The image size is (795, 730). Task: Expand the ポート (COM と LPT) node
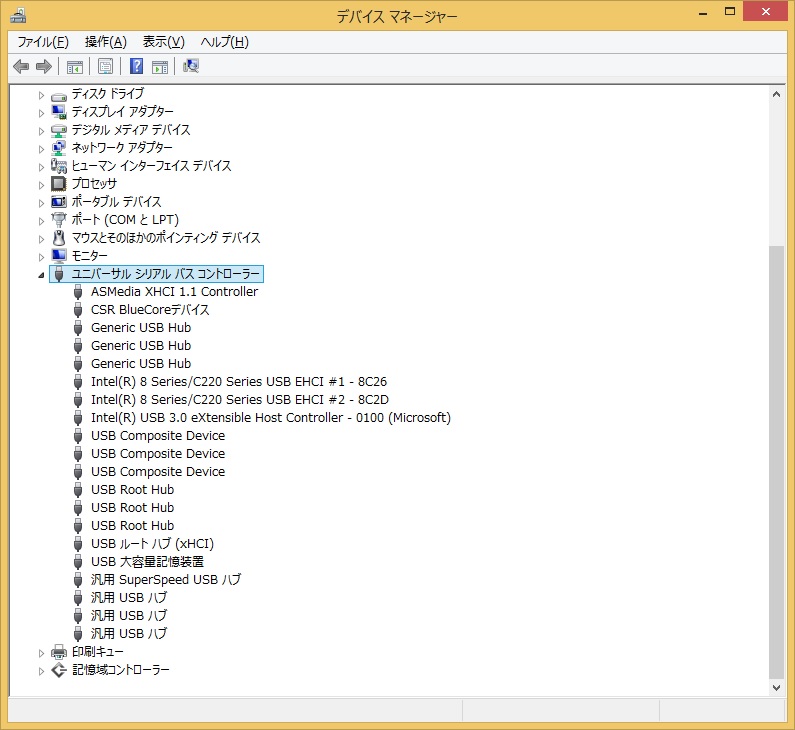click(x=41, y=221)
